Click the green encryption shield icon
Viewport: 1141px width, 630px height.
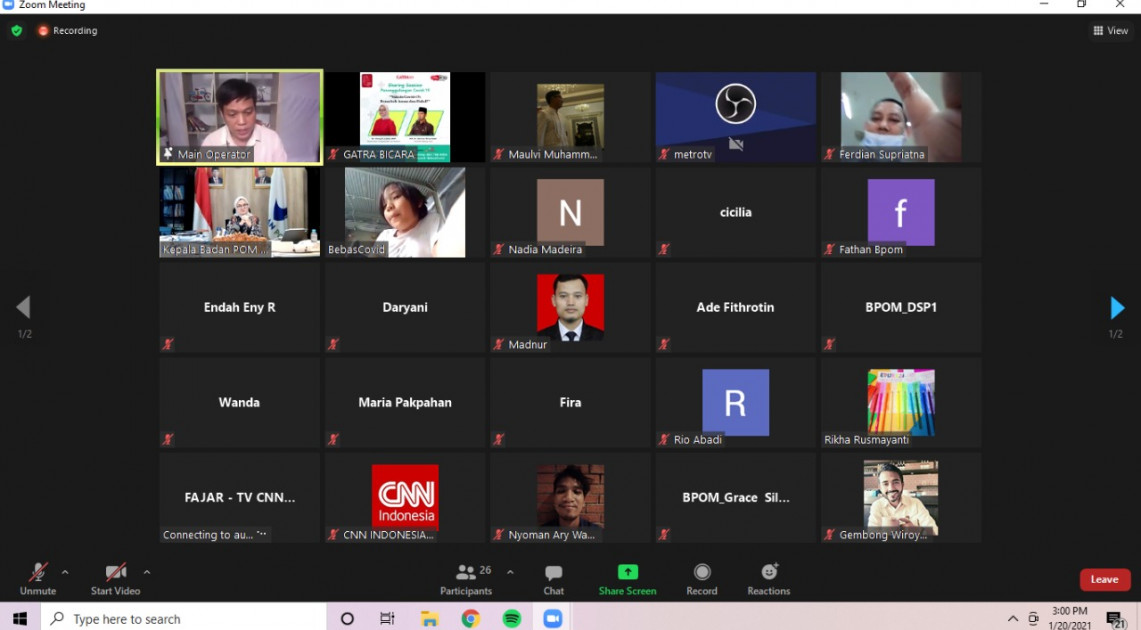[17, 31]
